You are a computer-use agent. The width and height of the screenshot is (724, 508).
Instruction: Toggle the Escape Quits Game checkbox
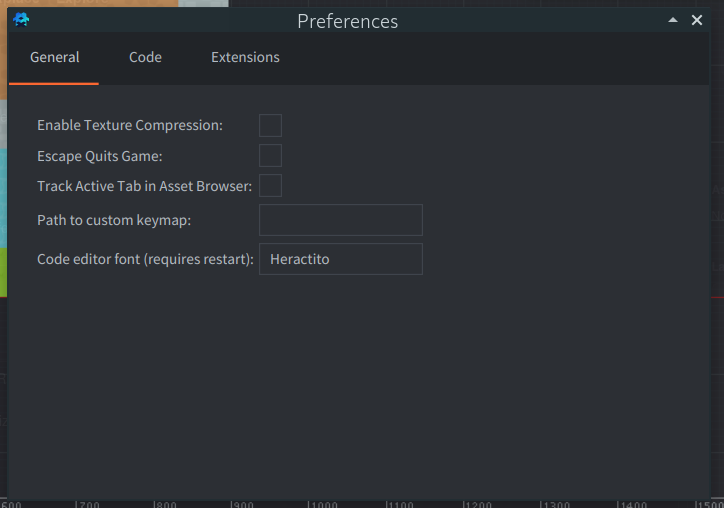tap(271, 156)
